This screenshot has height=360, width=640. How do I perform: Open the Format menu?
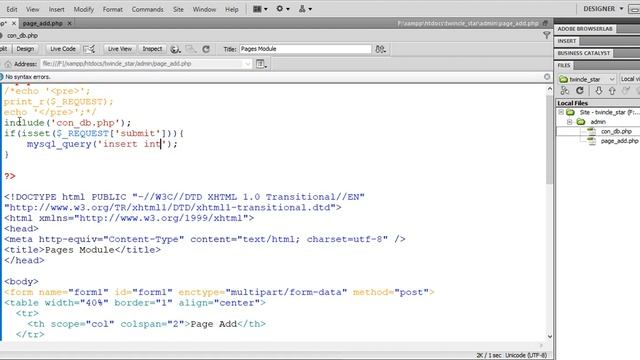point(113,9)
